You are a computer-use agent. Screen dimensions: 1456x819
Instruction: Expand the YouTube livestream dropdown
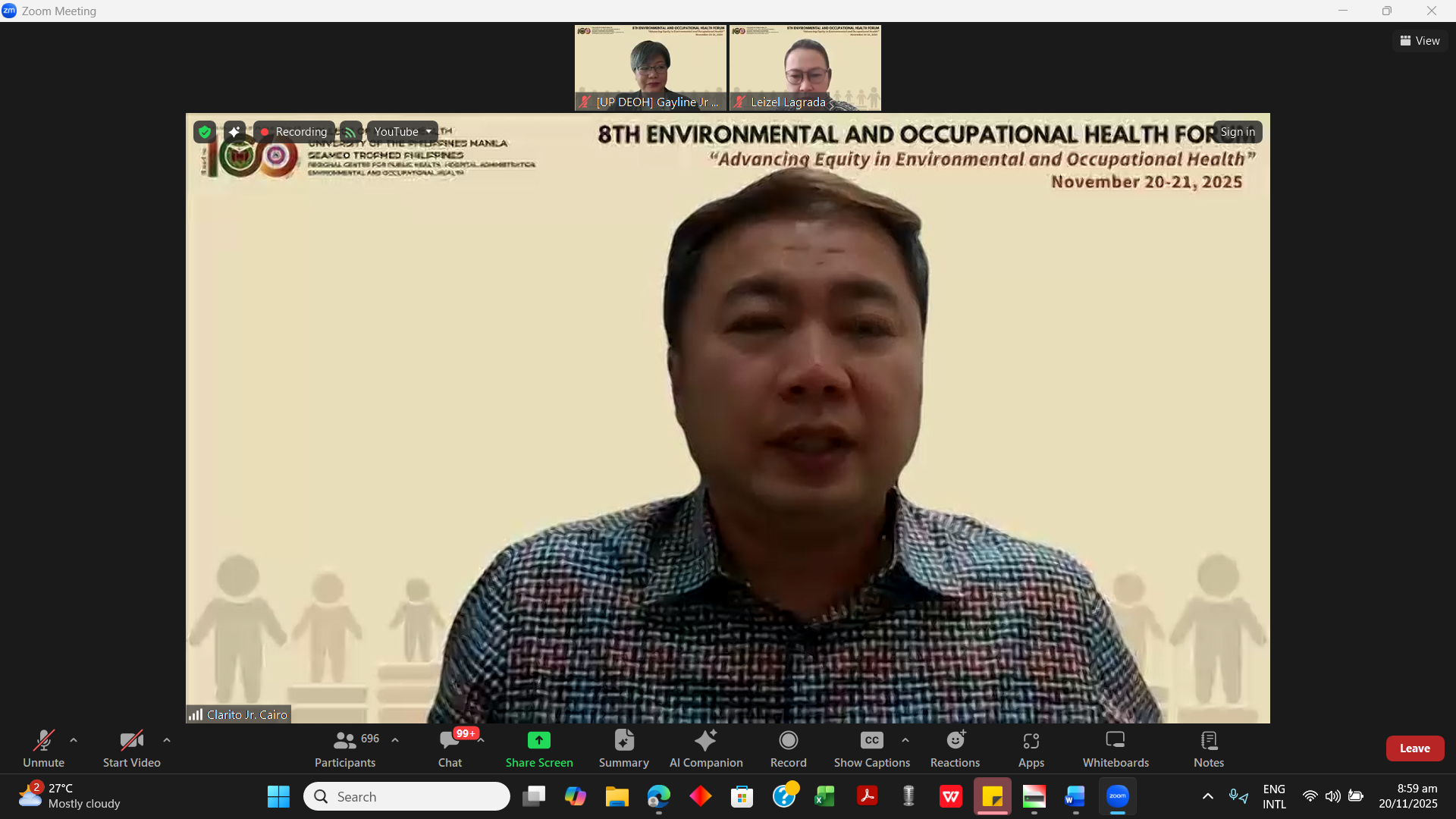point(428,132)
